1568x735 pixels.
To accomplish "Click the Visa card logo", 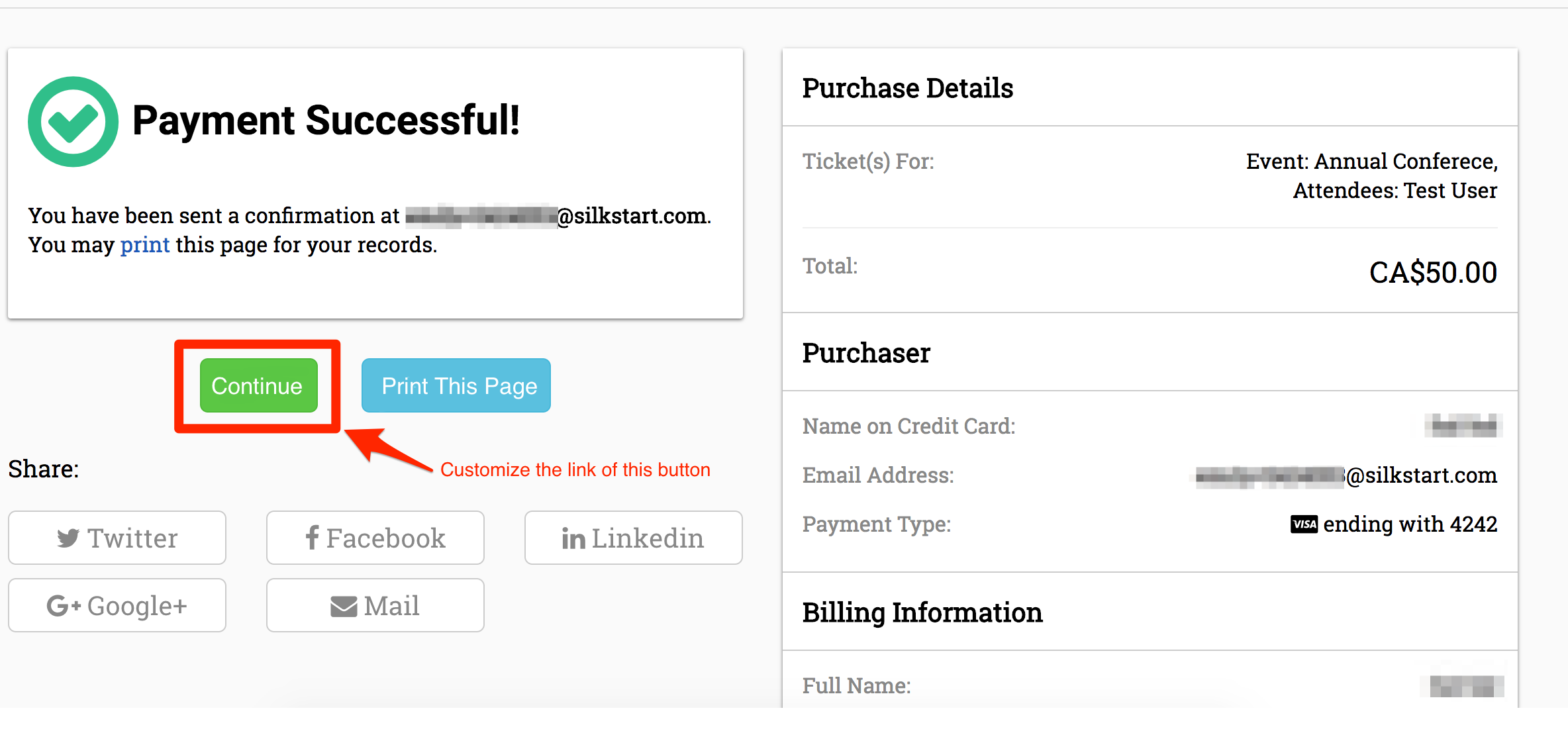I will tap(1304, 524).
